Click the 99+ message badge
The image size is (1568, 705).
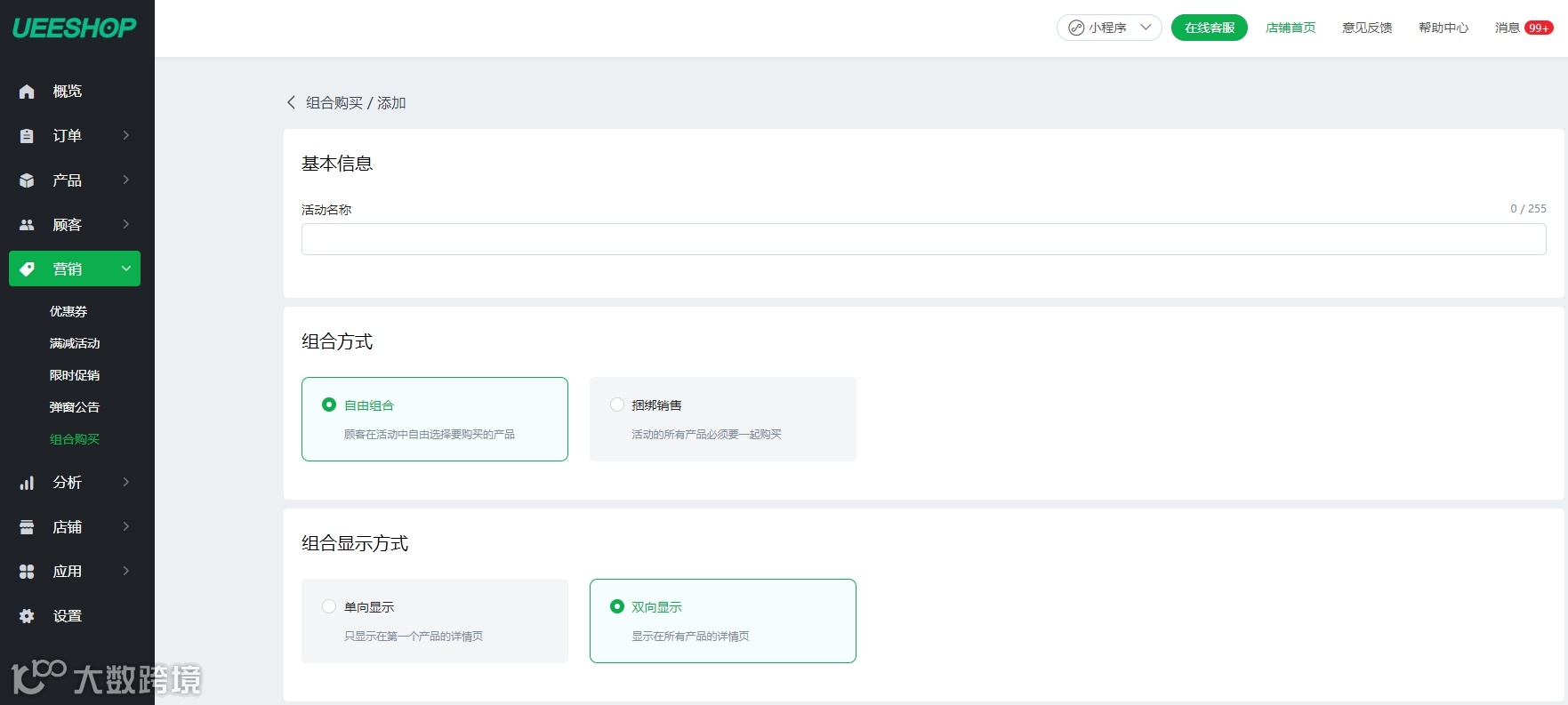tap(1539, 28)
